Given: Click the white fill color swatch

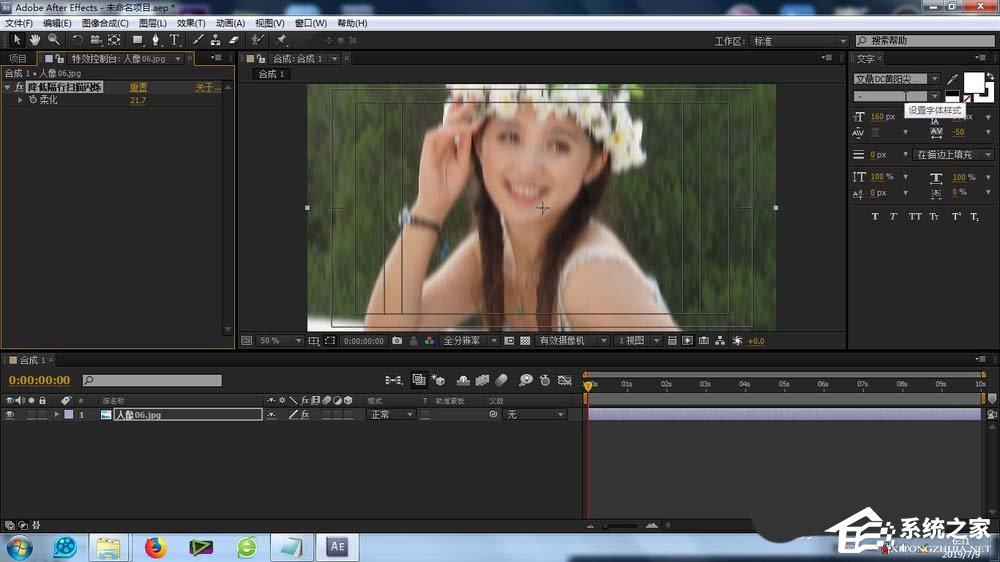Looking at the screenshot, I should tap(973, 82).
